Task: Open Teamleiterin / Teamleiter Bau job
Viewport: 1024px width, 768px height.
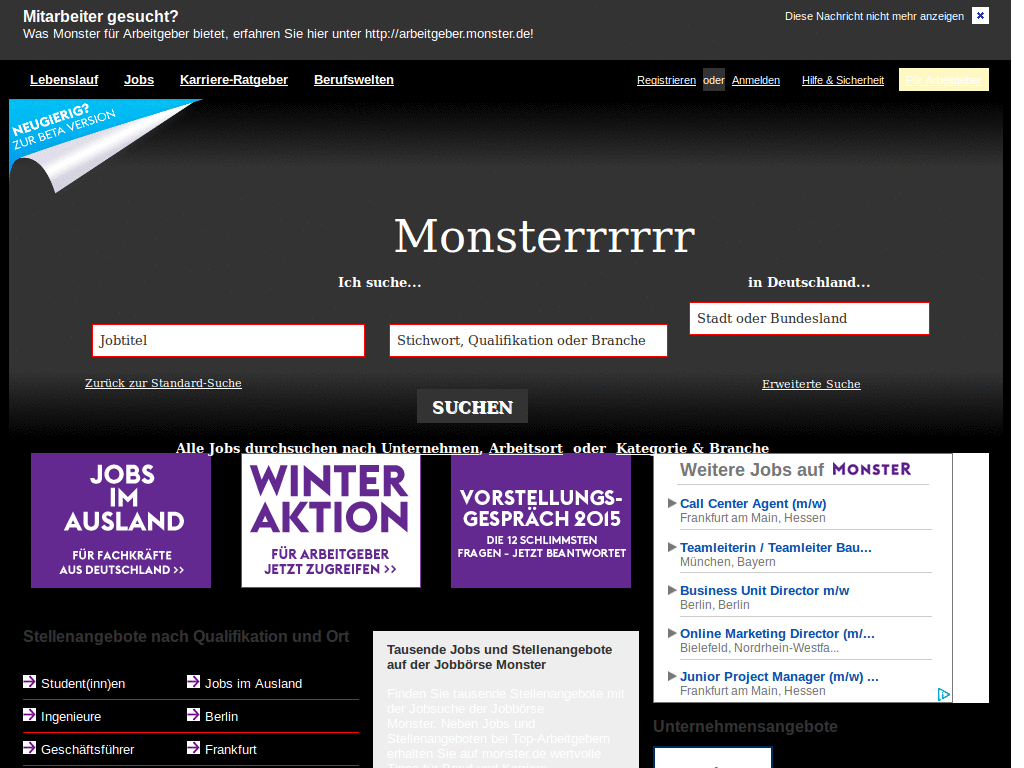Action: 776,547
